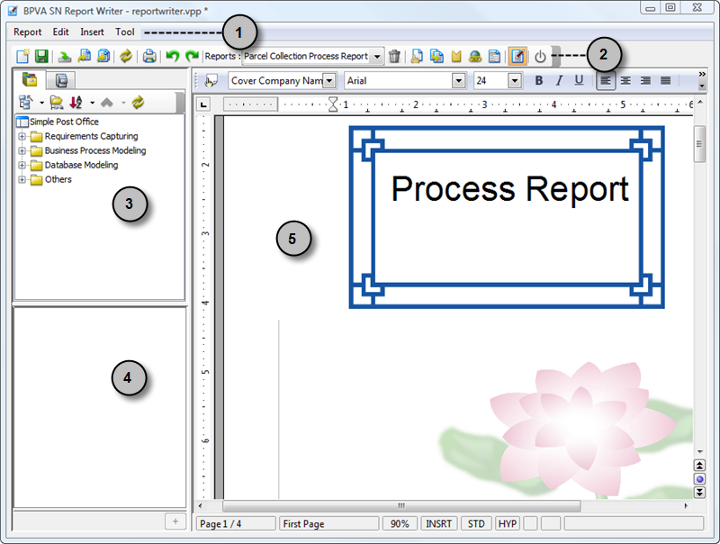Refresh the report using the main toolbar refresh icon

126,56
